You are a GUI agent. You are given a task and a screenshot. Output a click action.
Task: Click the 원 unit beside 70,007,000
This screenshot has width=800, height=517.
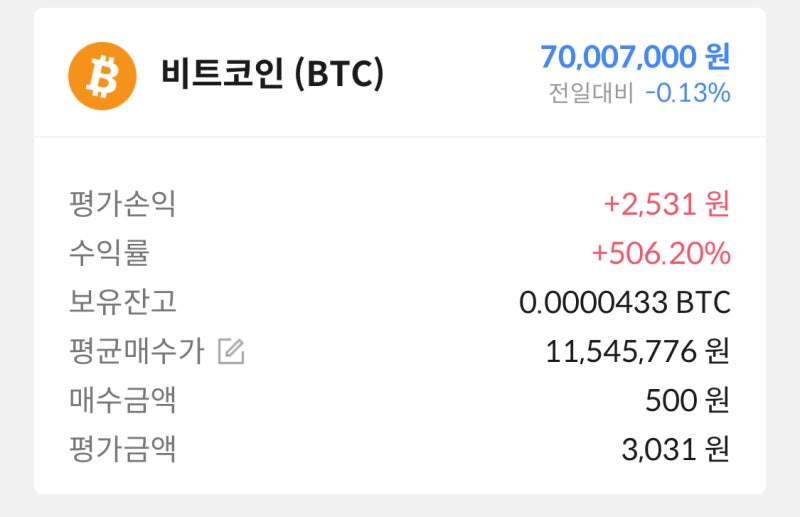point(718,57)
